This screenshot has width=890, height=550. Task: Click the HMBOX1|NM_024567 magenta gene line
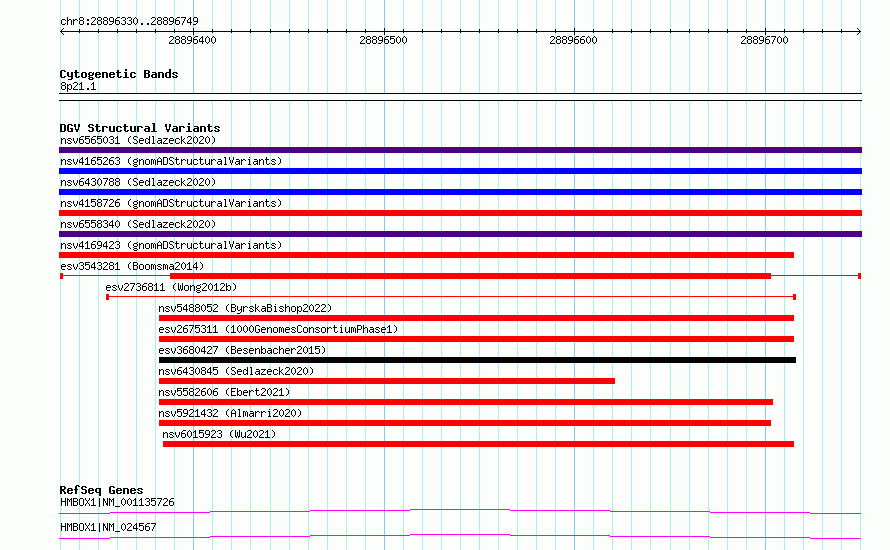tap(460, 536)
